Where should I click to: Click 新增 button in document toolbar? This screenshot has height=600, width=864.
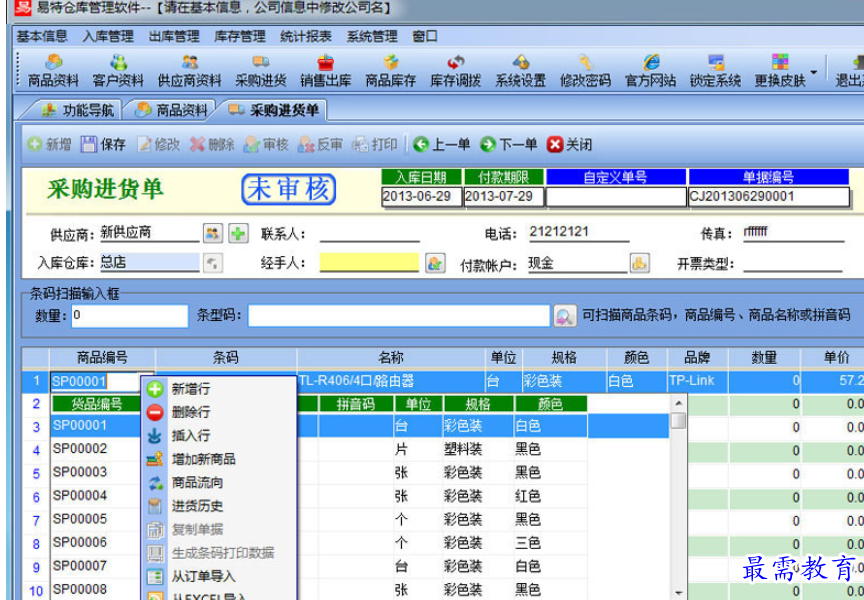tap(49, 144)
